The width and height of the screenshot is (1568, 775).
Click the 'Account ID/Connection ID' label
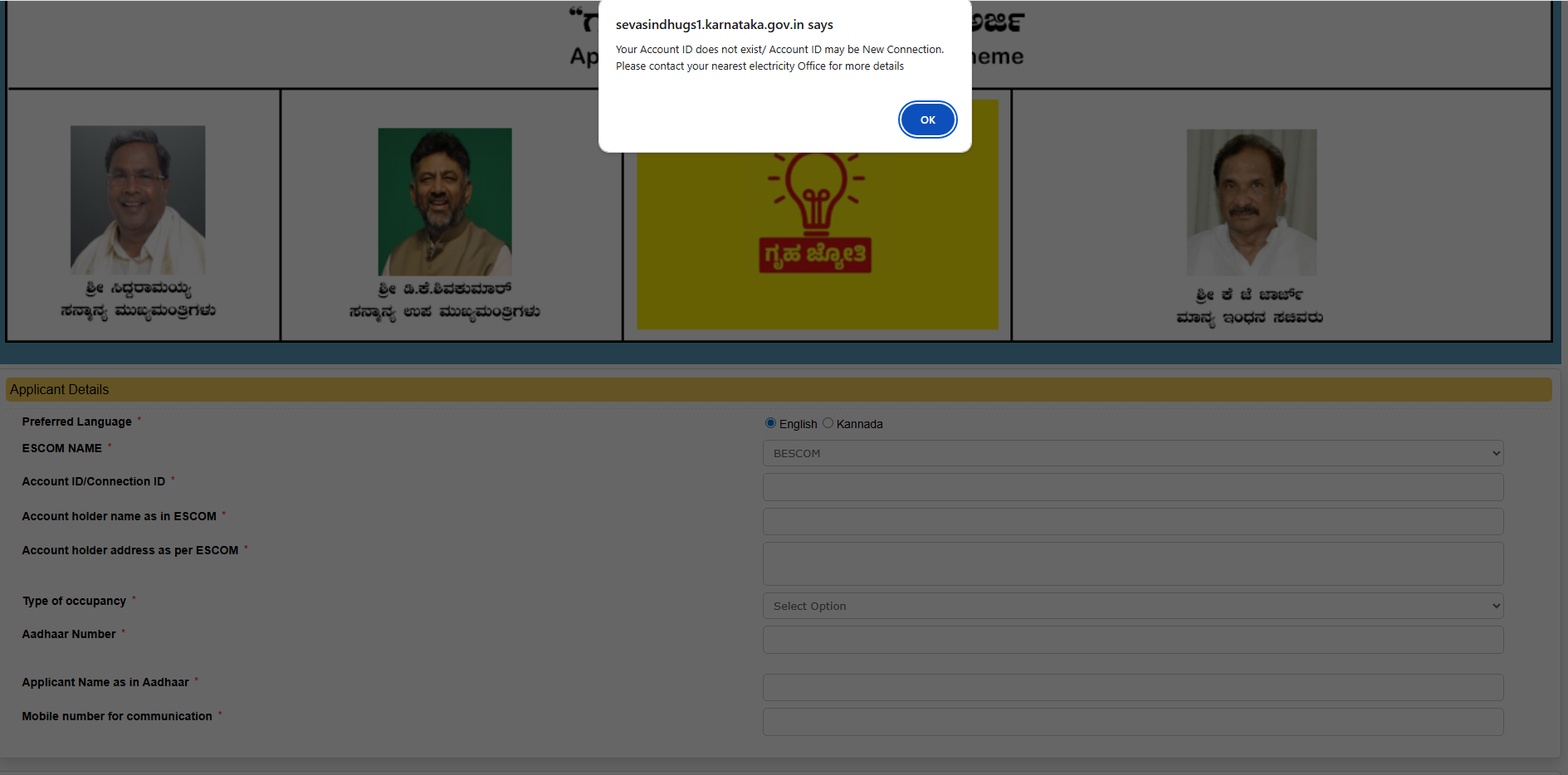tap(94, 481)
